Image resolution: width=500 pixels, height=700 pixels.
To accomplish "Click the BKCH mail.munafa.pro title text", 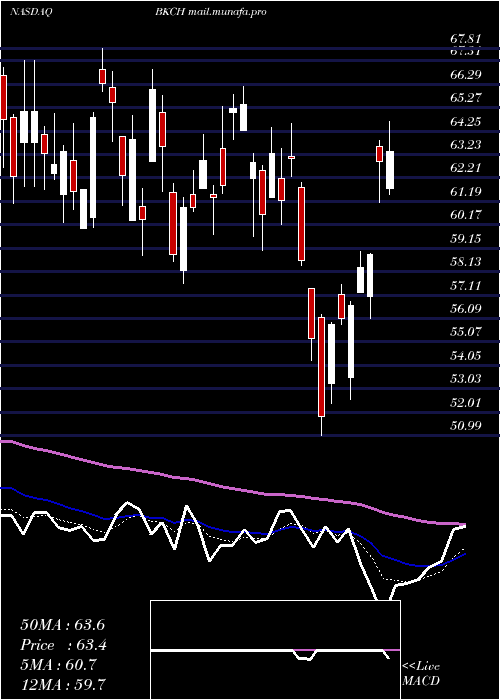I will pyautogui.click(x=211, y=12).
